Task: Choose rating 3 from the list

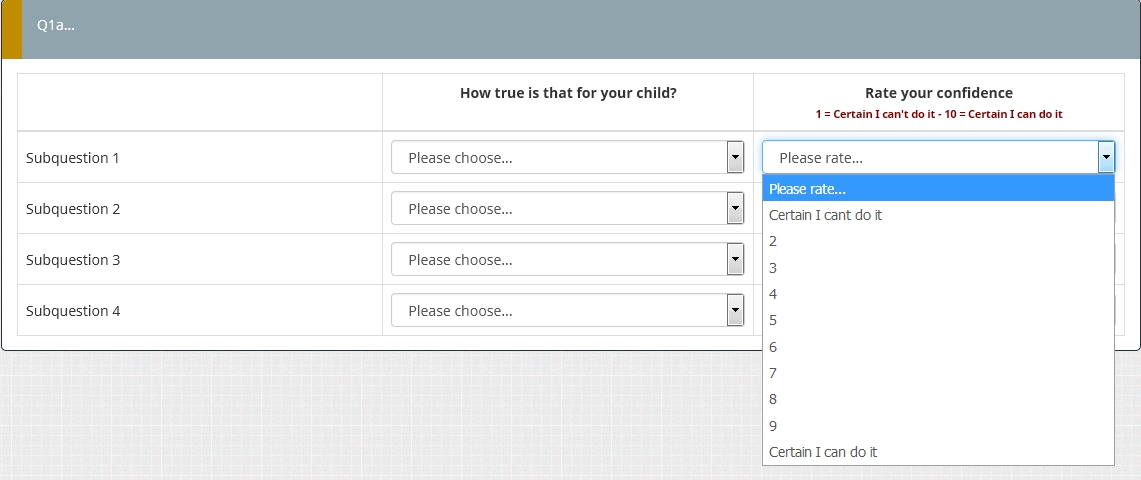Action: (x=938, y=268)
